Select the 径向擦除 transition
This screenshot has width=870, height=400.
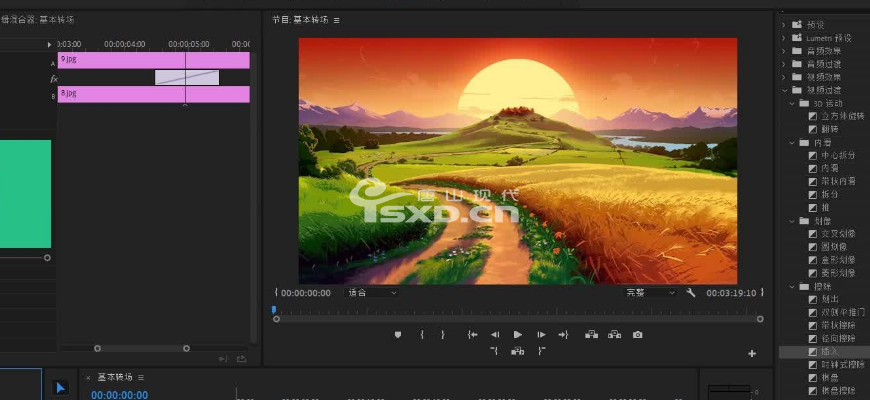click(x=838, y=338)
